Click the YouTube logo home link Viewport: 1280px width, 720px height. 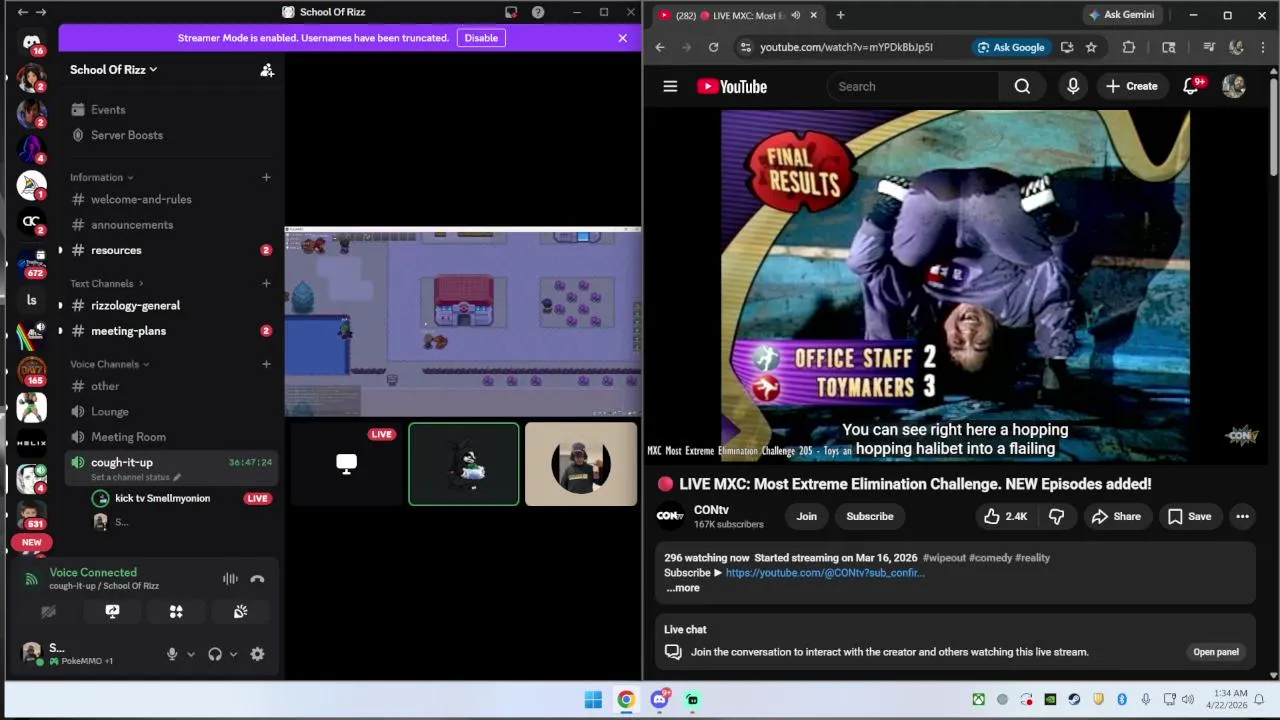coord(732,86)
